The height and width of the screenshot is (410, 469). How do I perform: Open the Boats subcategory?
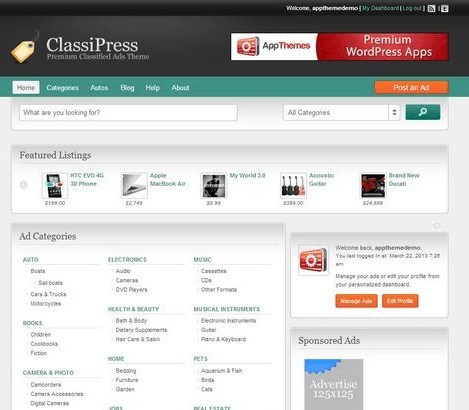[38, 271]
